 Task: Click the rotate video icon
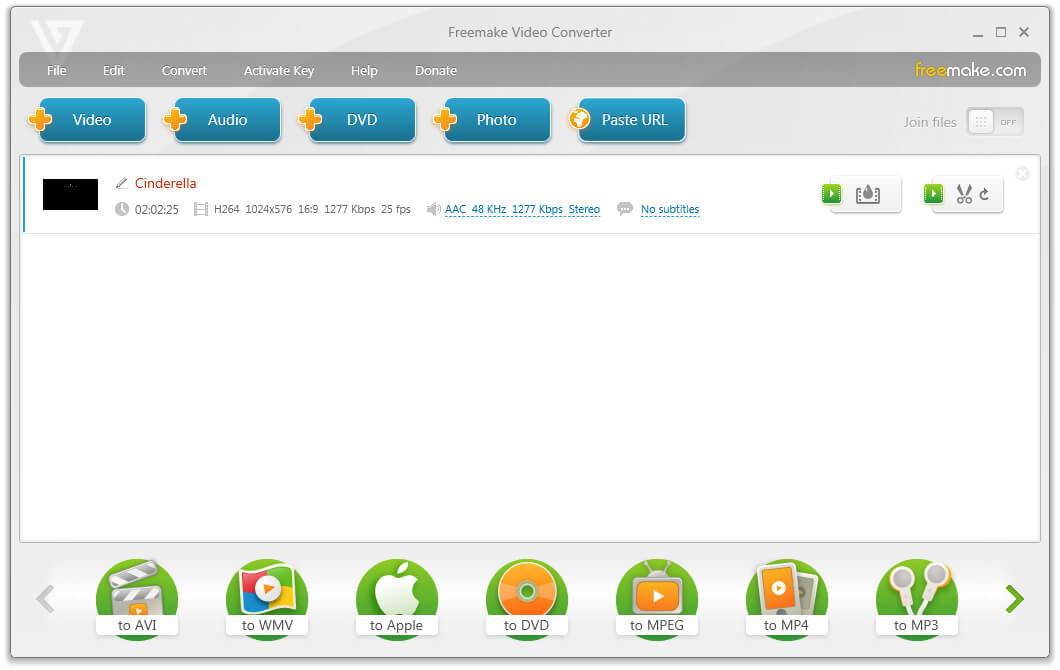983,194
